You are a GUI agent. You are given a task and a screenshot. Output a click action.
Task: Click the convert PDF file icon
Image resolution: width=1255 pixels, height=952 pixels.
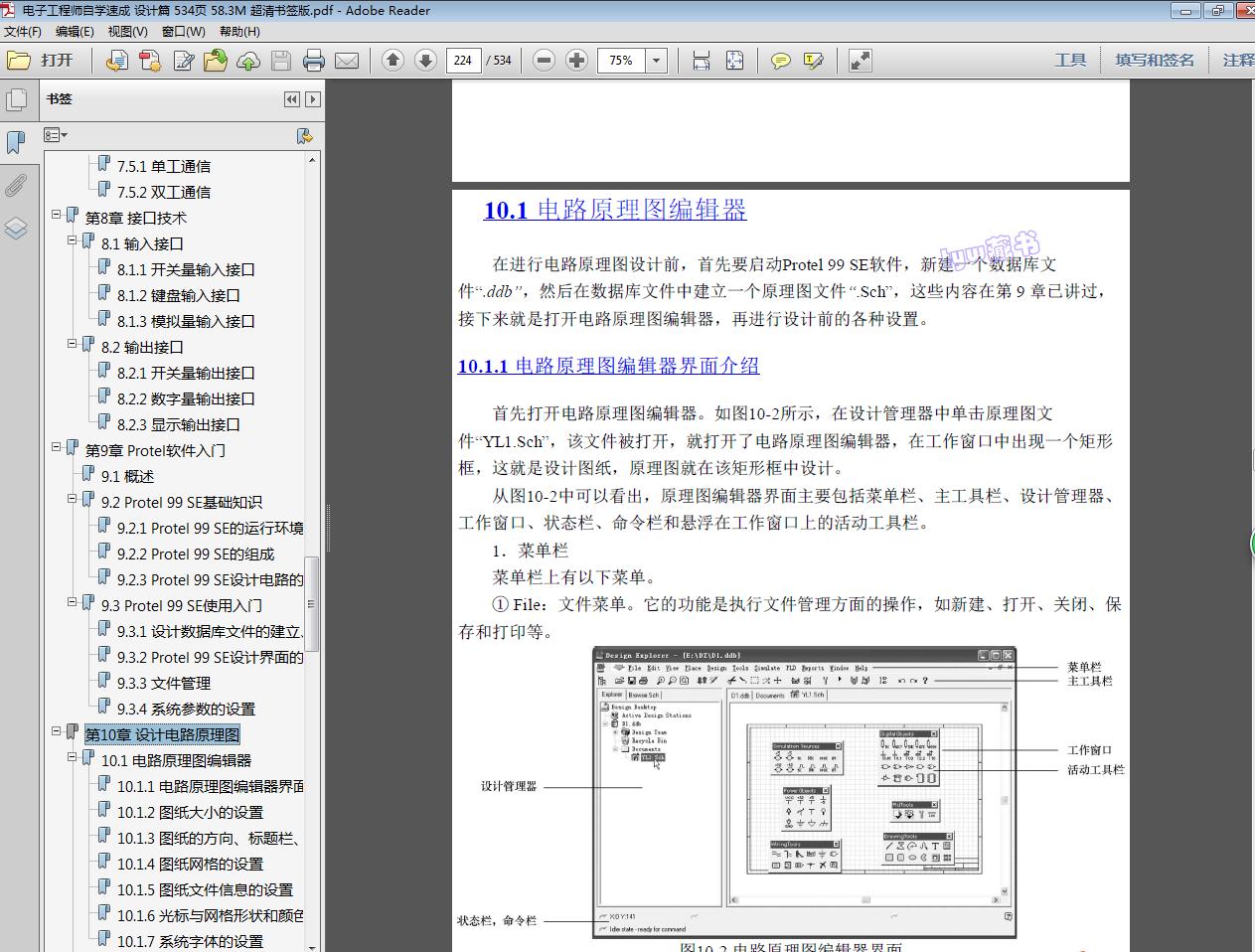(x=150, y=61)
